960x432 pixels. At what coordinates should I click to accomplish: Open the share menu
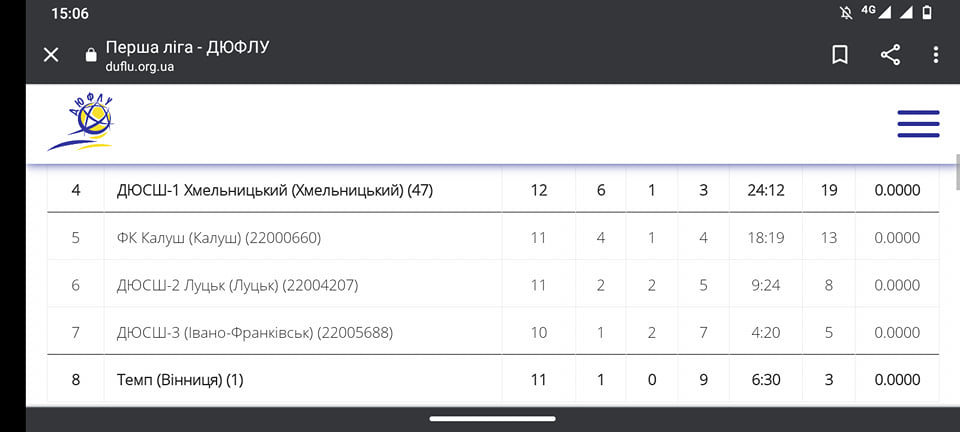coord(890,55)
